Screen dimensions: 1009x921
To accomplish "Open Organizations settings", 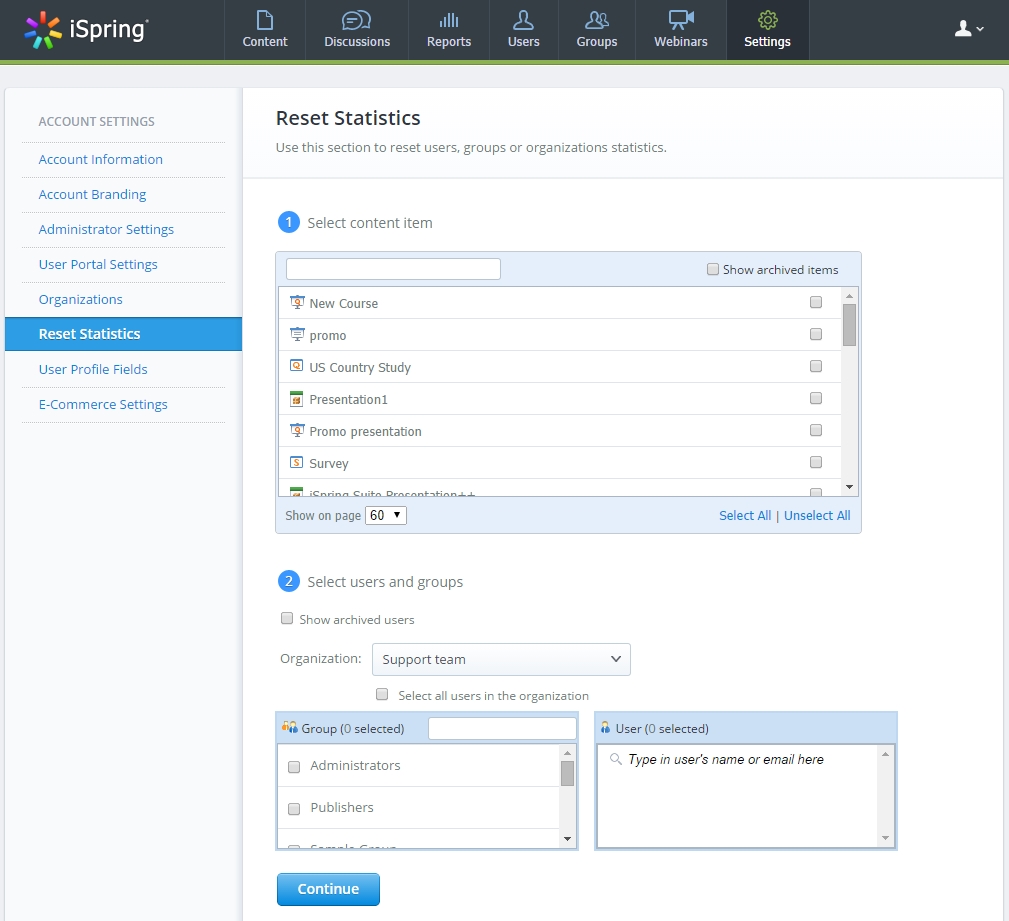I will [80, 299].
